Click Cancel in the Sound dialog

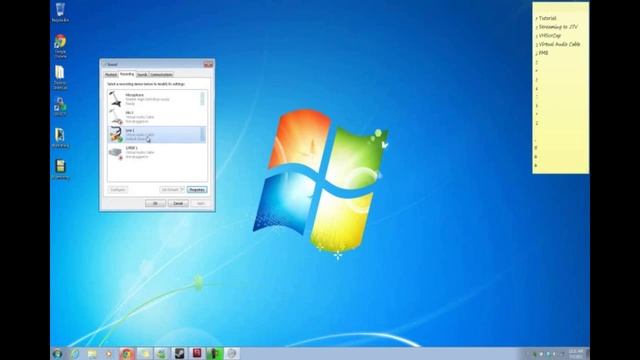(178, 203)
